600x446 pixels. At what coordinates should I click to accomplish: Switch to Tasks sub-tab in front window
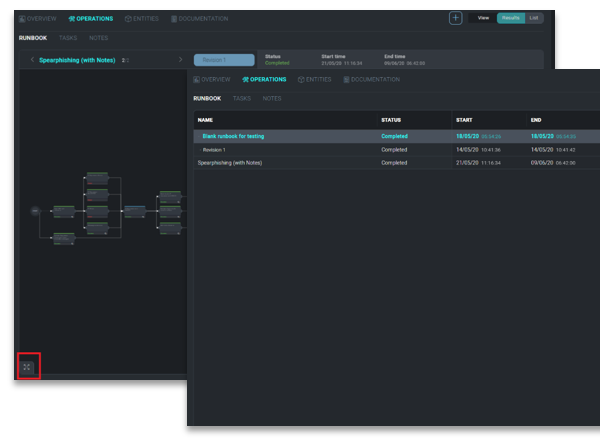tap(242, 99)
